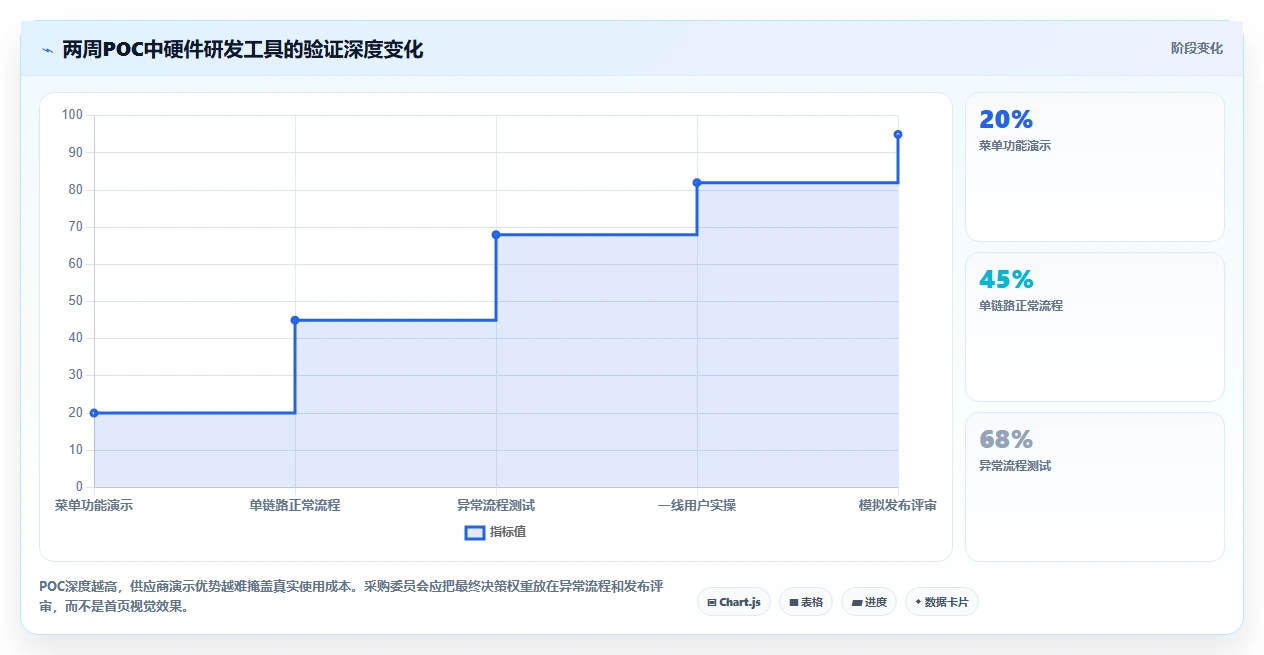The width and height of the screenshot is (1264, 655).
Task: Open the 45% 单链路正常流程 card
Action: coord(1094,327)
